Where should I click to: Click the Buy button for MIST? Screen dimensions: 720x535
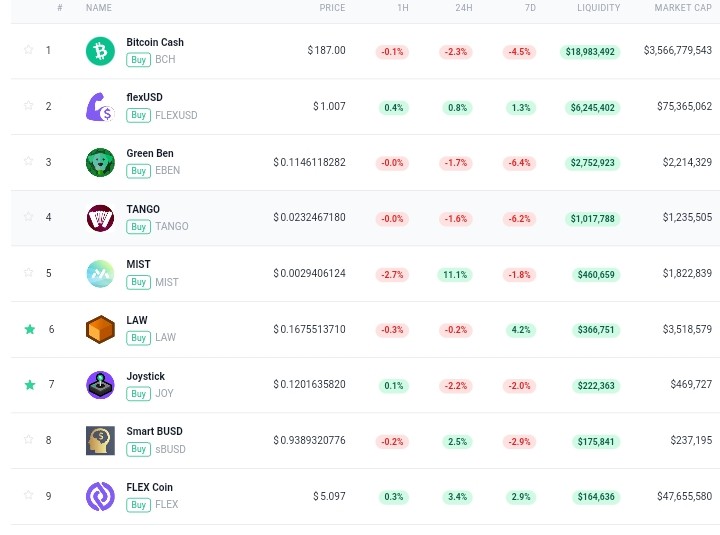coord(138,282)
